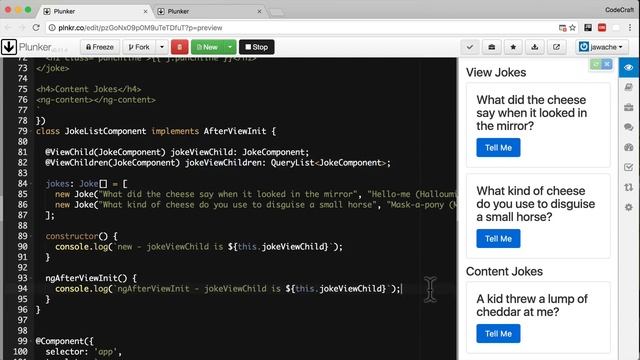
Task: Click the checkmark toolbar button
Action: point(470,47)
